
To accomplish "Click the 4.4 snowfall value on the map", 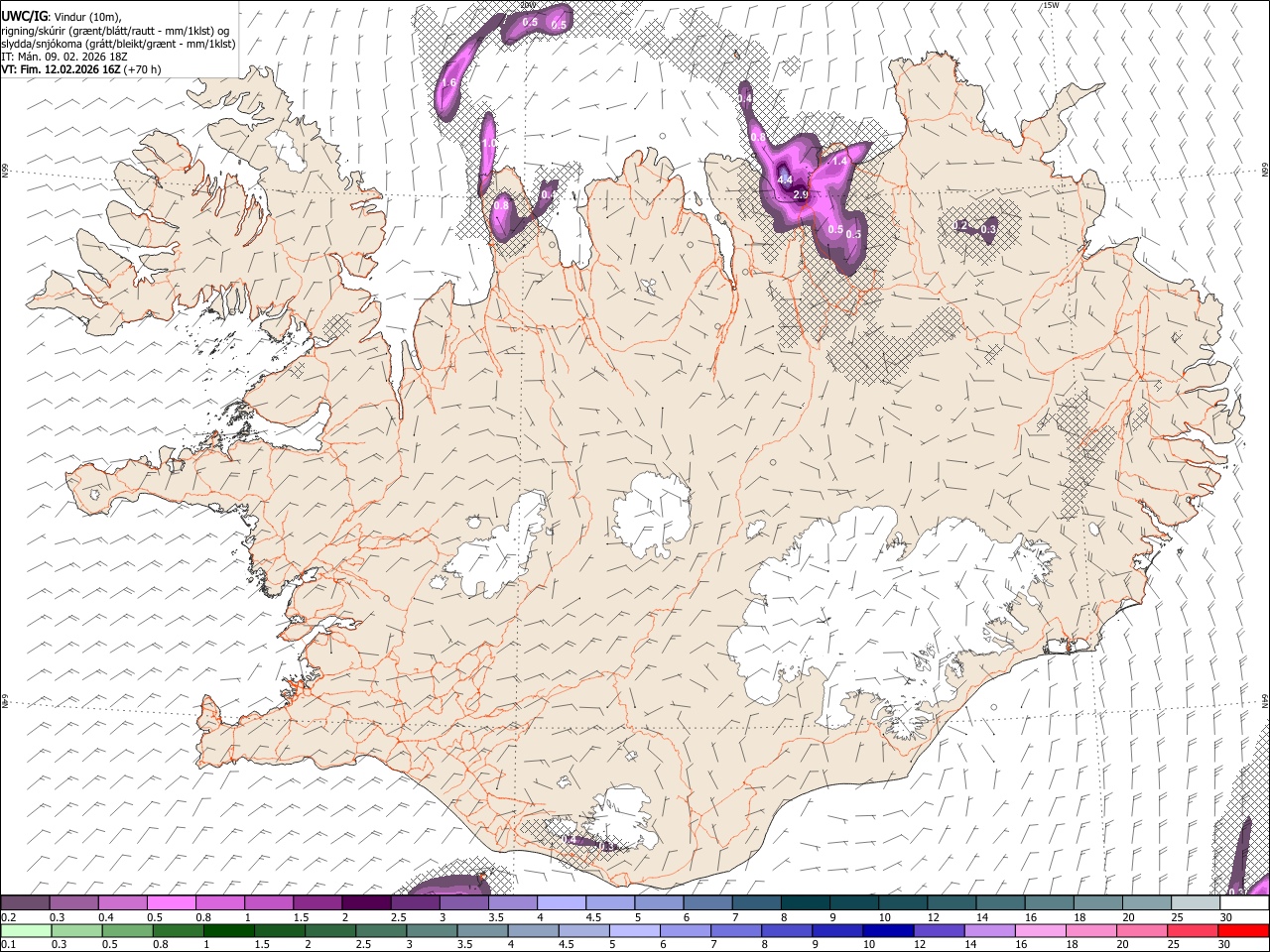I will pyautogui.click(x=785, y=179).
